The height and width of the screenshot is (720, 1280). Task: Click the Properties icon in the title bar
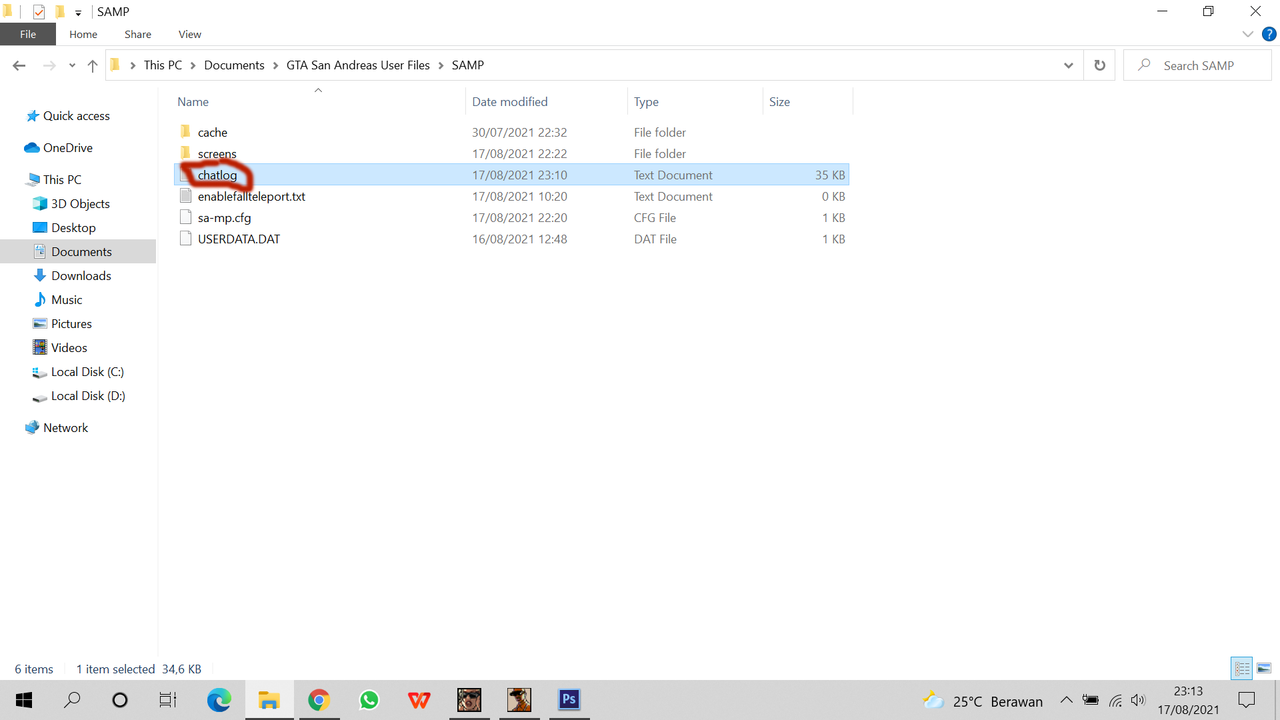pyautogui.click(x=39, y=12)
